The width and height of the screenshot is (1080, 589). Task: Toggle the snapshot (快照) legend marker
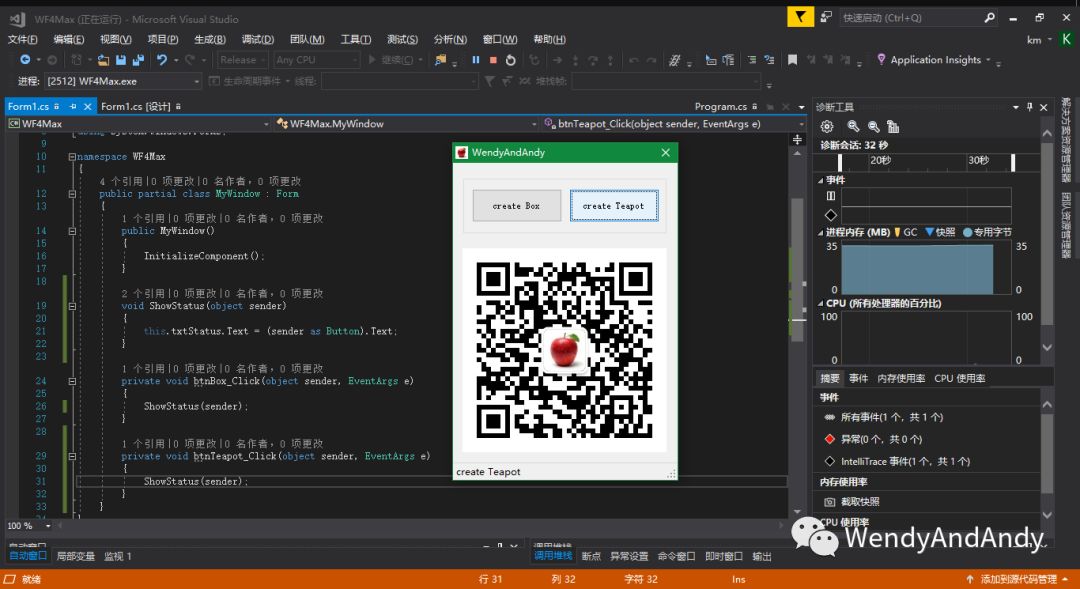[929, 232]
